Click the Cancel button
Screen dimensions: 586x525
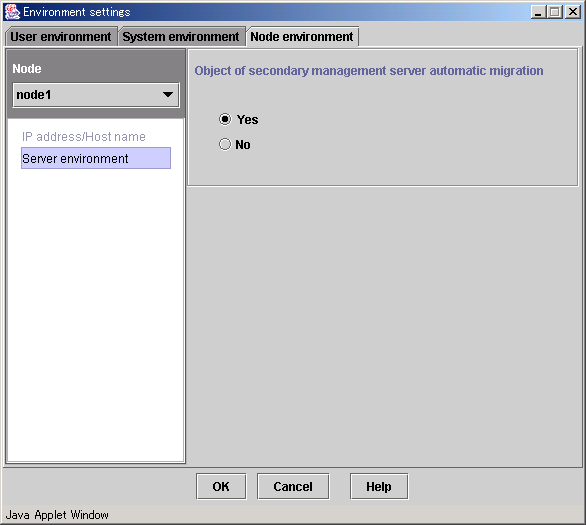(293, 487)
